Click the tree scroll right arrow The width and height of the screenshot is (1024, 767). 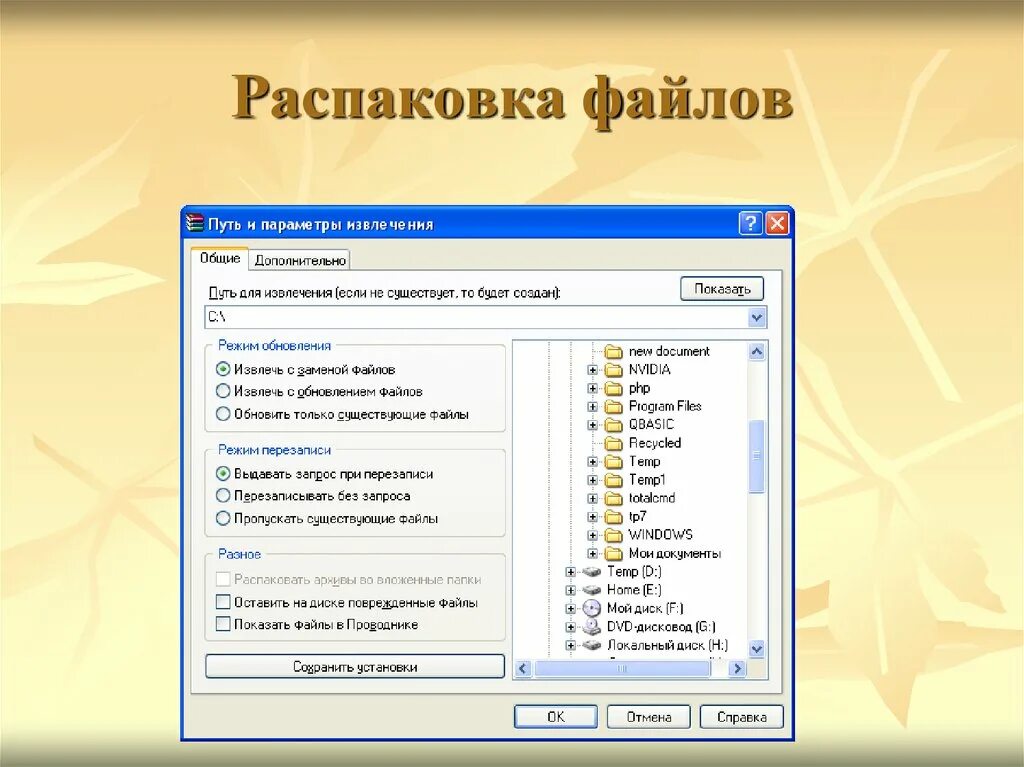coord(737,668)
